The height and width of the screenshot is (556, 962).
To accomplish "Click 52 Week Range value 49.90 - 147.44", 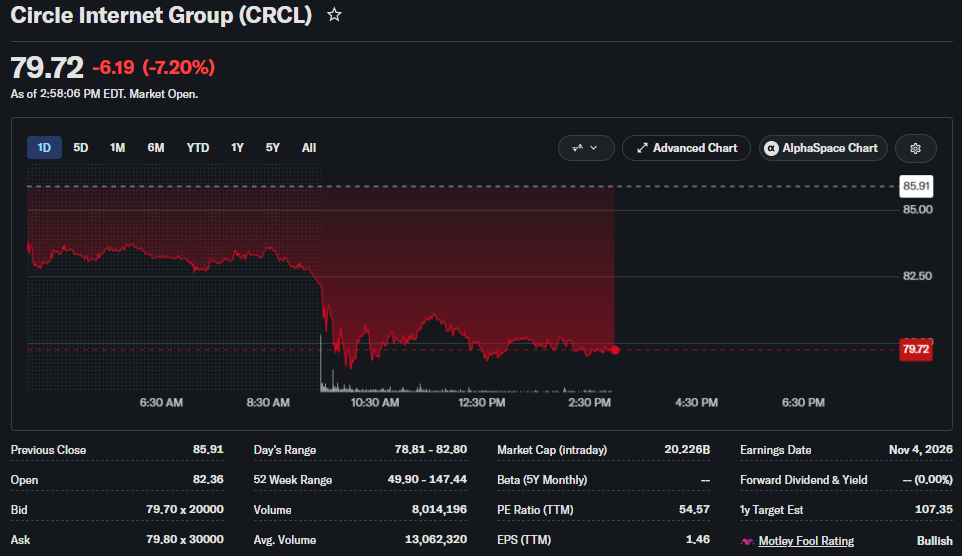I will [427, 479].
